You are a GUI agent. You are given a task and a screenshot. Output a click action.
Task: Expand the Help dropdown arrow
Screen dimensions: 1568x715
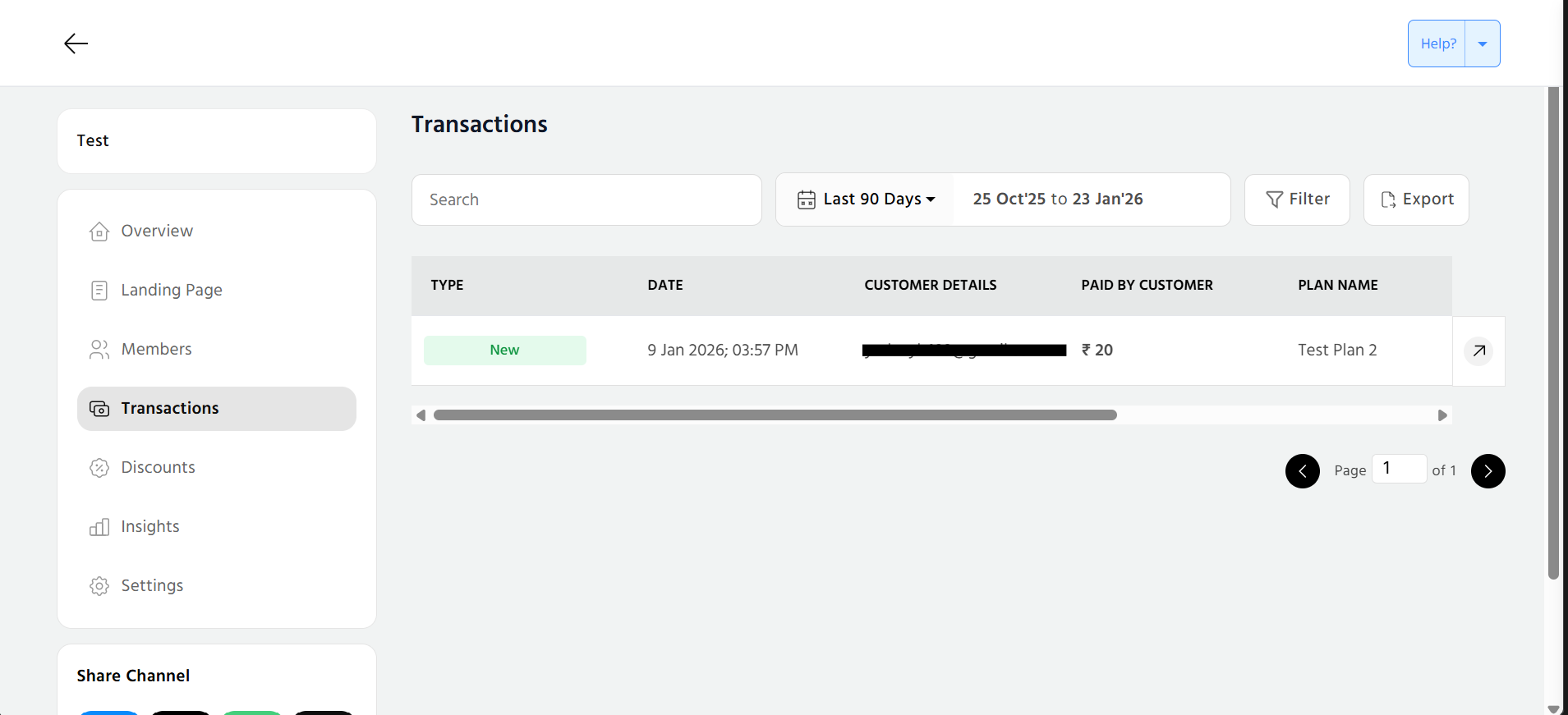[x=1482, y=44]
